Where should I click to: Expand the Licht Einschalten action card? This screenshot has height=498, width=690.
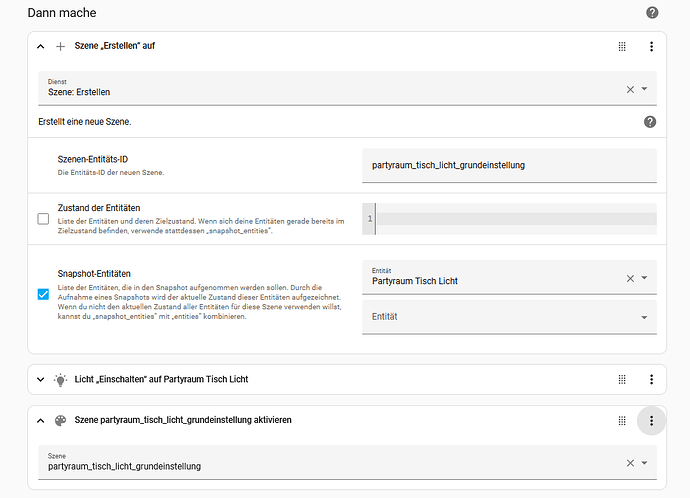click(x=41, y=379)
